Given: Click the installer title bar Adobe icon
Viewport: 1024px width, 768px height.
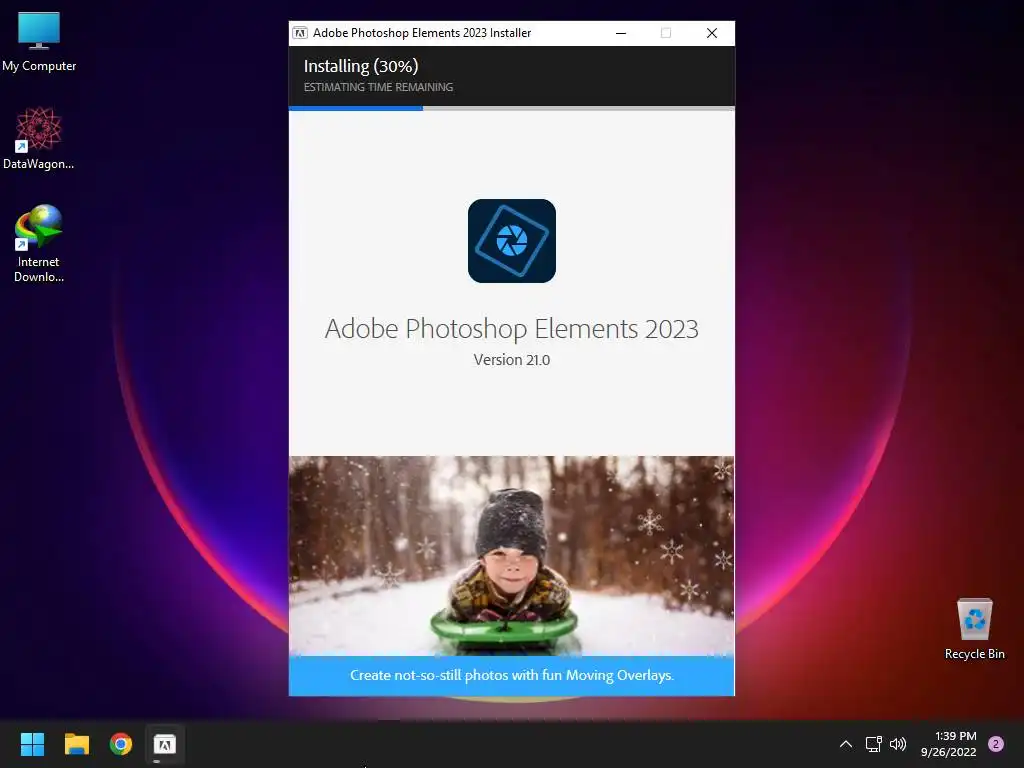Looking at the screenshot, I should click(300, 33).
